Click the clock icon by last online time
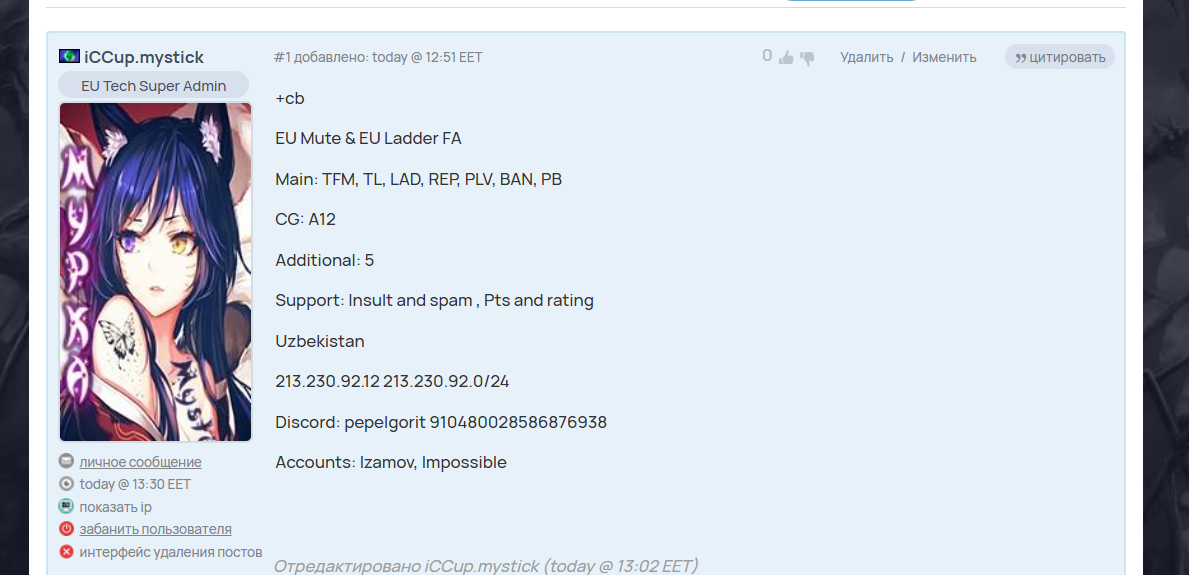 (x=66, y=483)
